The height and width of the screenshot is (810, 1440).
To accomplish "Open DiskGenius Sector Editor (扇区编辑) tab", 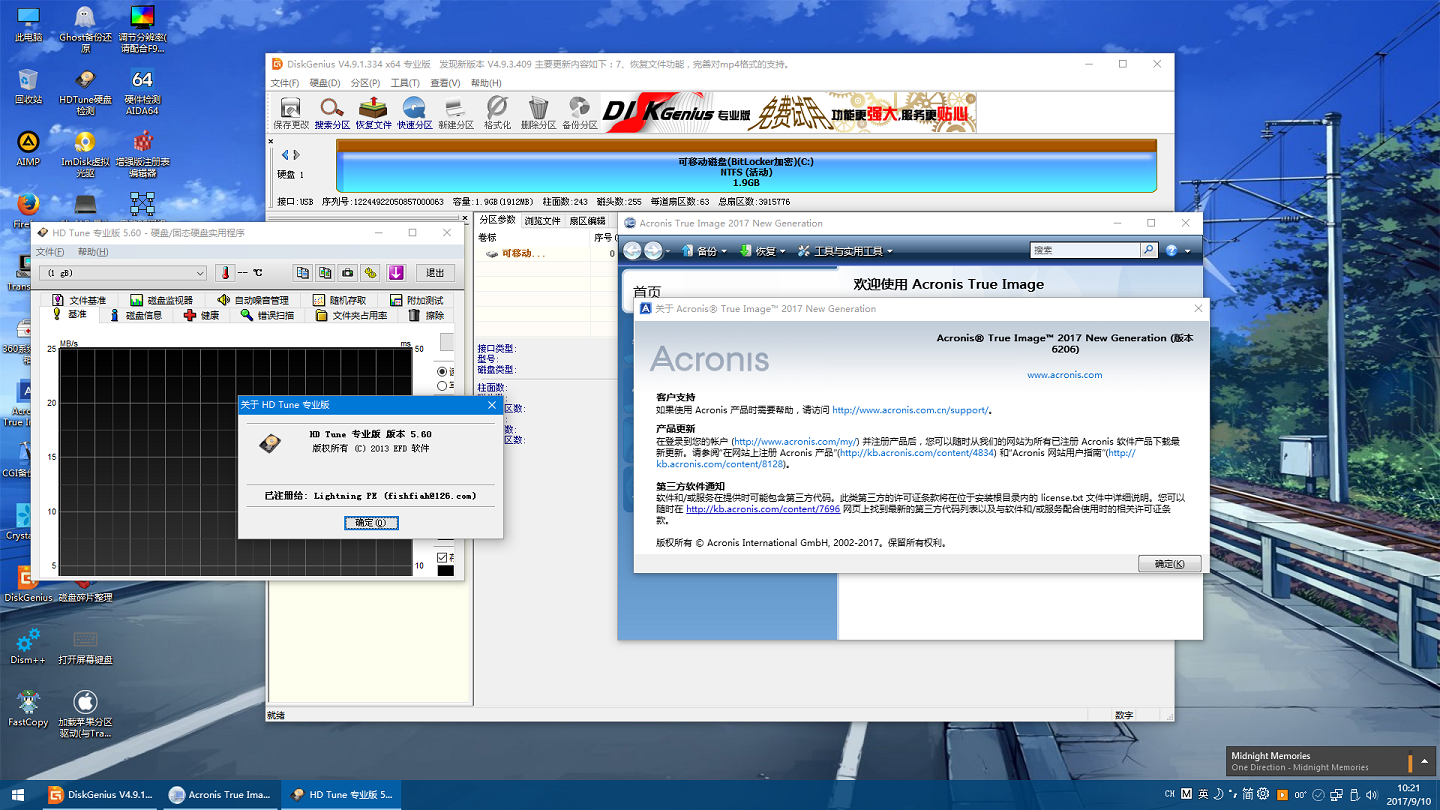I will [x=587, y=220].
